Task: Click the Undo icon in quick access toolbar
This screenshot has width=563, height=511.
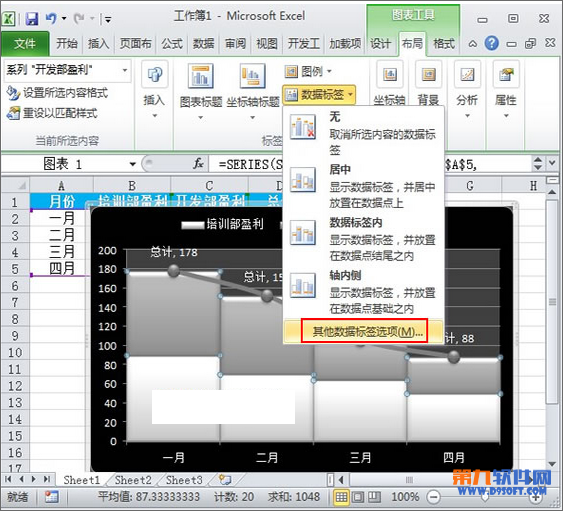Action: [x=51, y=18]
